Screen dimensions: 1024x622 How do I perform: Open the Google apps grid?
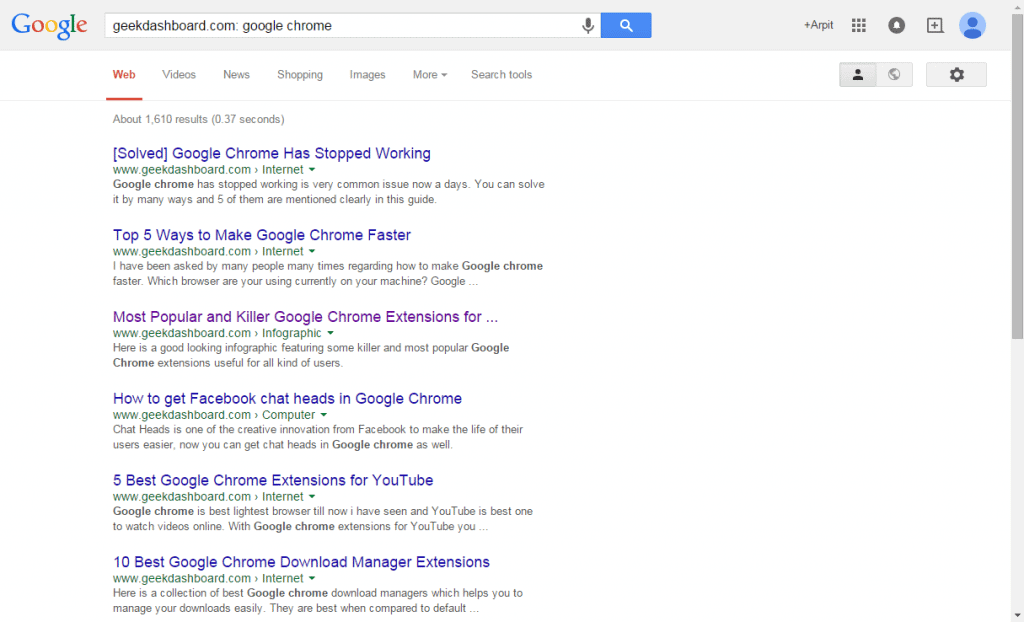(858, 25)
